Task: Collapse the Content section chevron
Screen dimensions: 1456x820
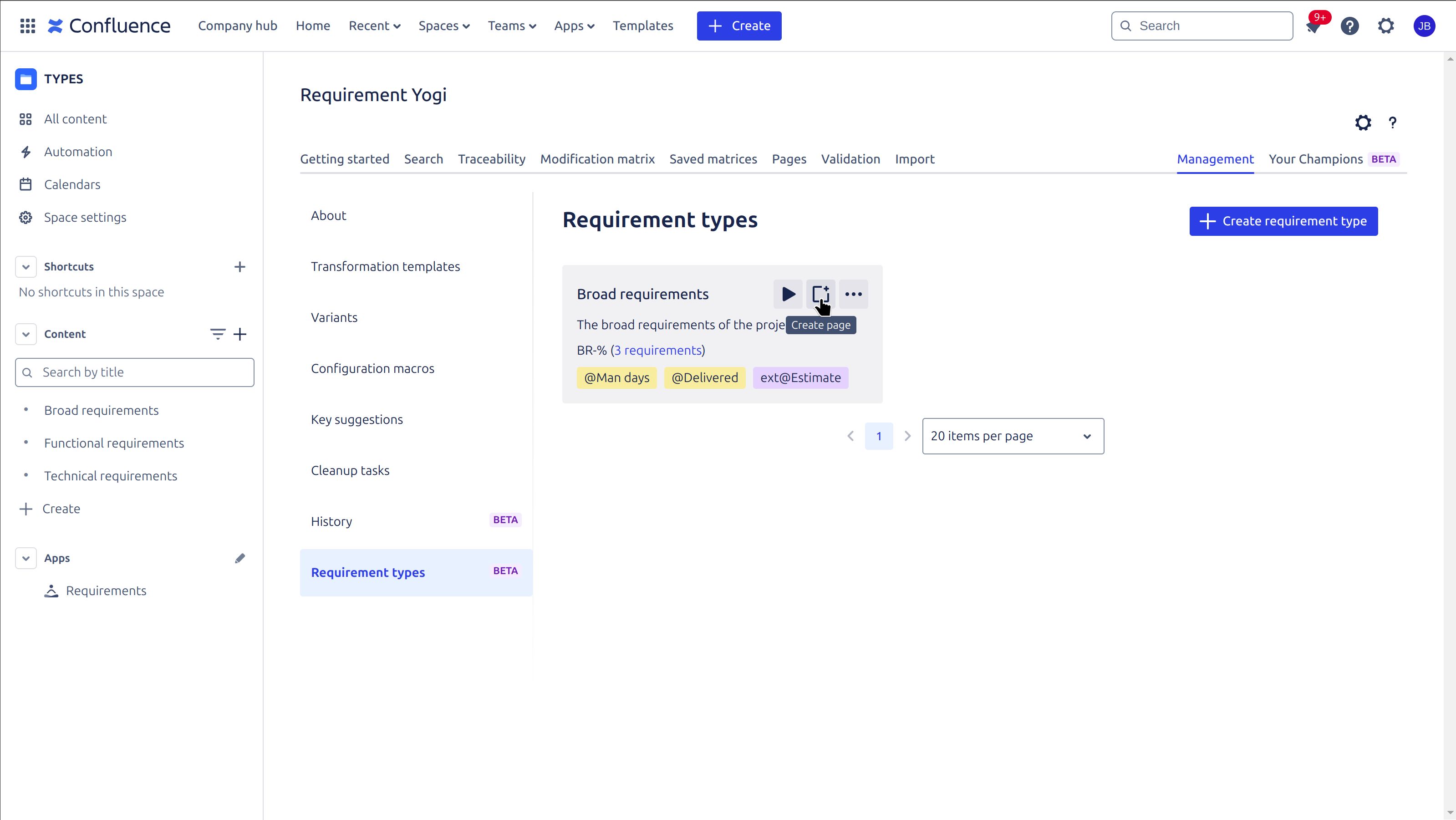Action: [x=26, y=334]
